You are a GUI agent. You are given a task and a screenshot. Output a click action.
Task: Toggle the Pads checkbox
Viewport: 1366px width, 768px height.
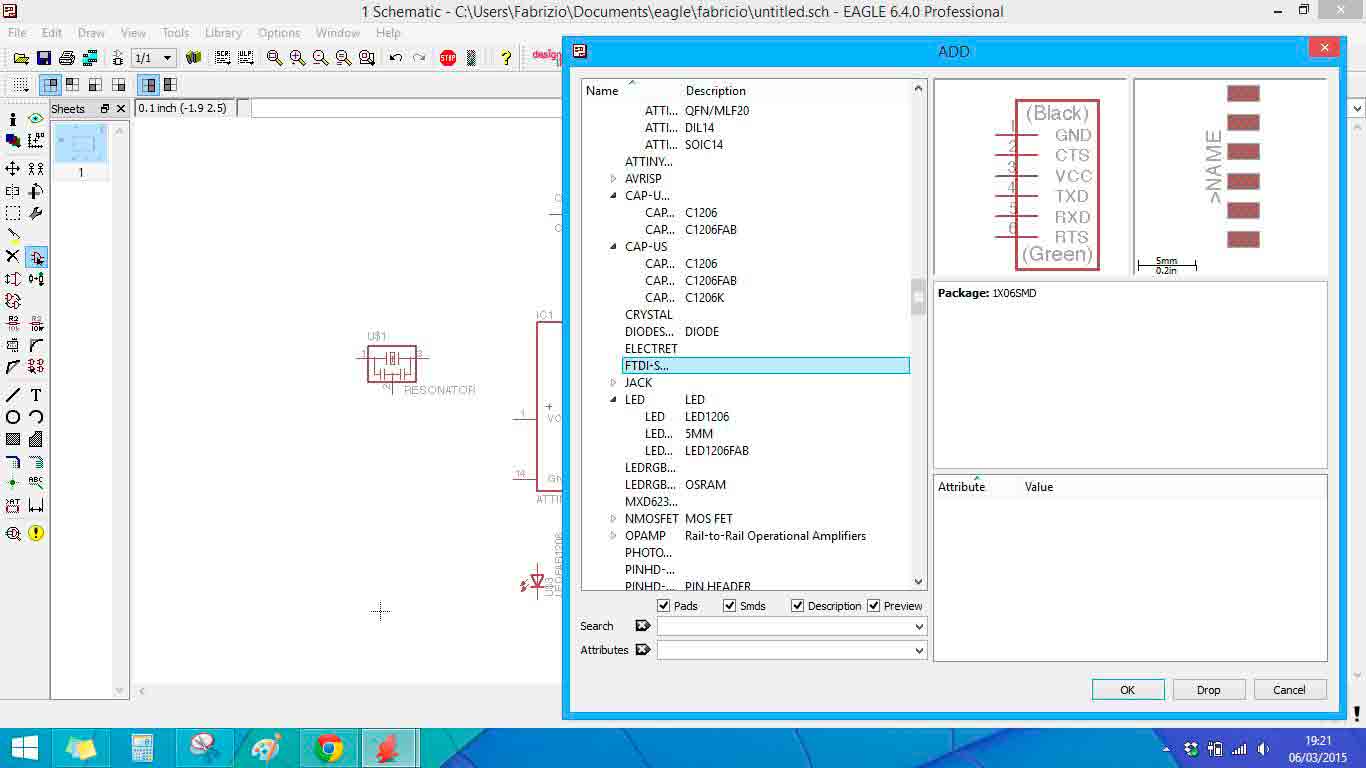(x=664, y=606)
